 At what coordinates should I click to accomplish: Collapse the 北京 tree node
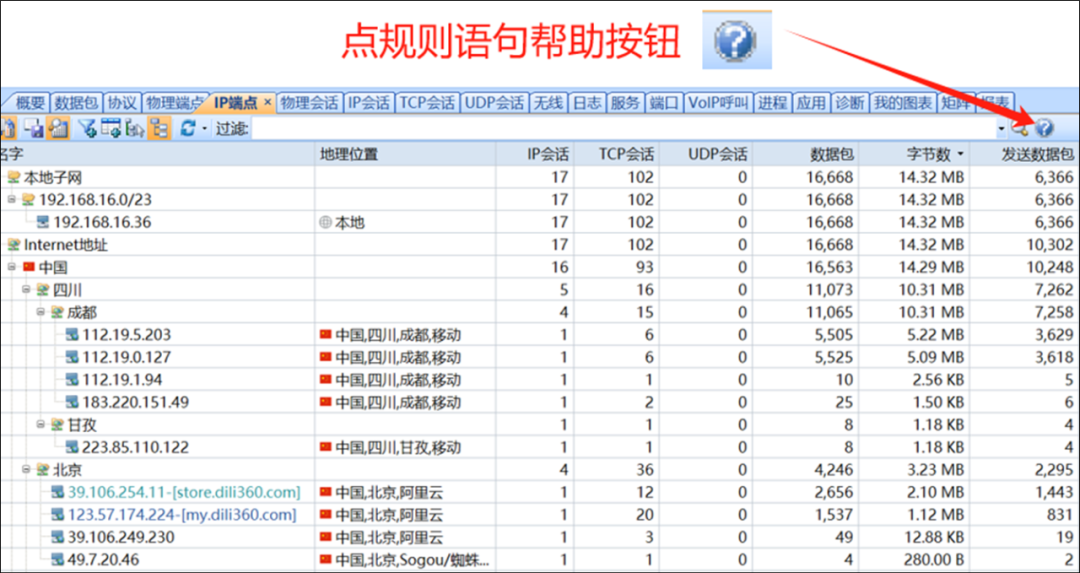[27, 469]
